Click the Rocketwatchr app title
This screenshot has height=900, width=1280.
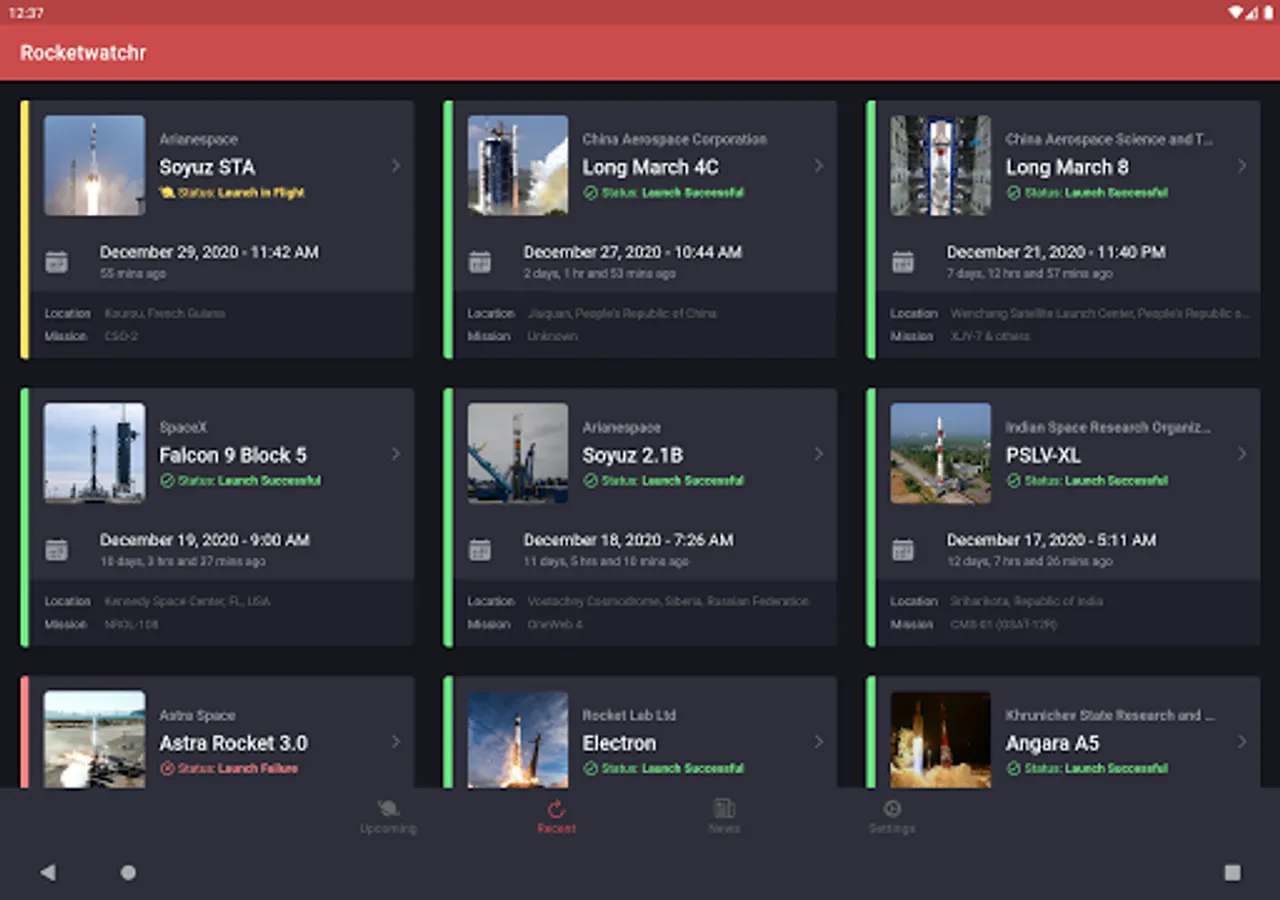[83, 53]
